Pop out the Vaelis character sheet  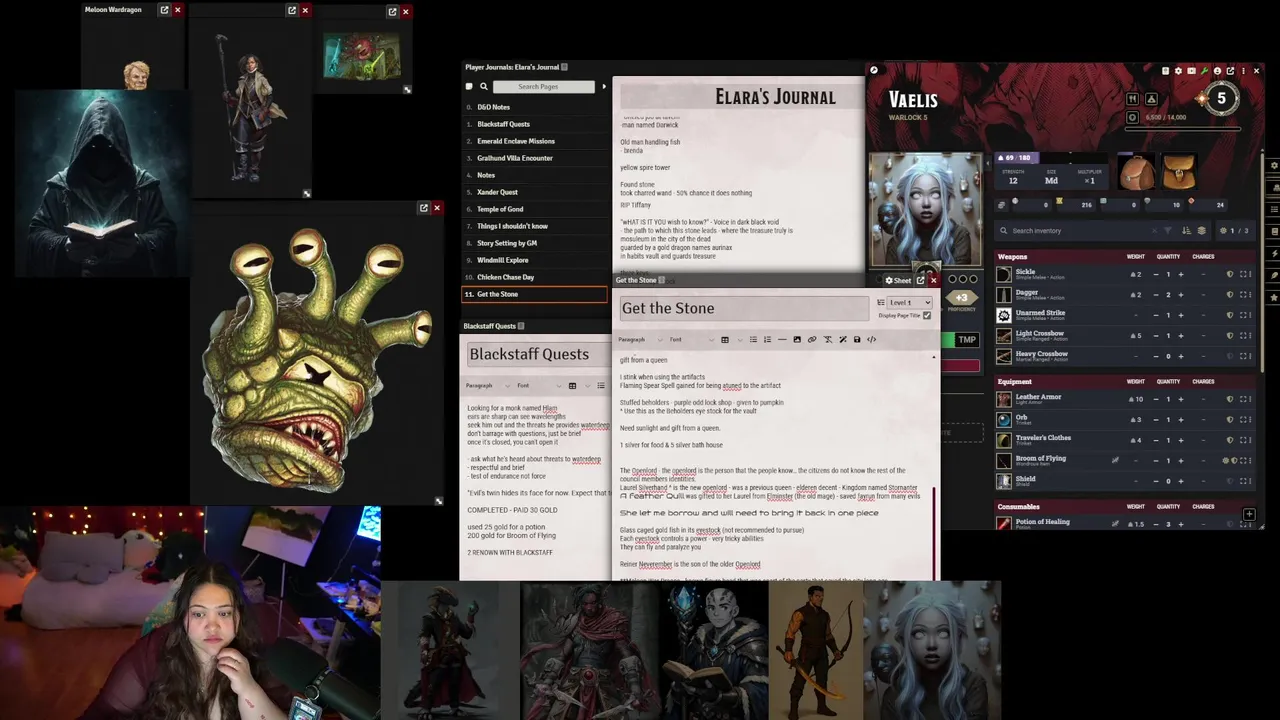[x=1230, y=71]
